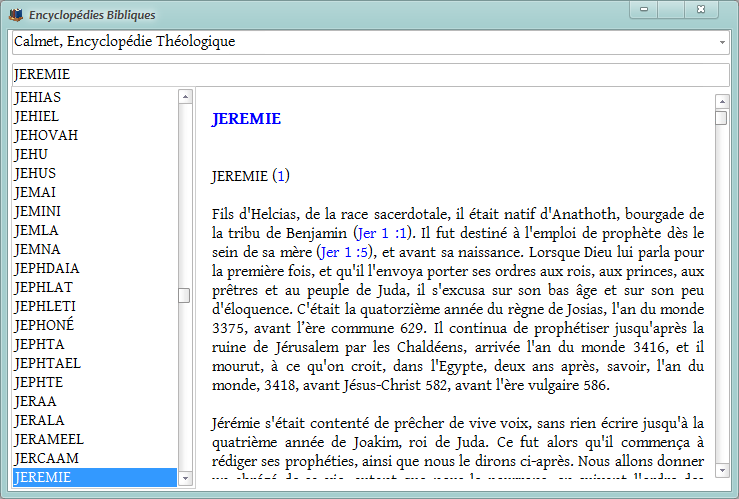Open the Jer 1 :1 verse link
The height and width of the screenshot is (499, 739).
(382, 233)
